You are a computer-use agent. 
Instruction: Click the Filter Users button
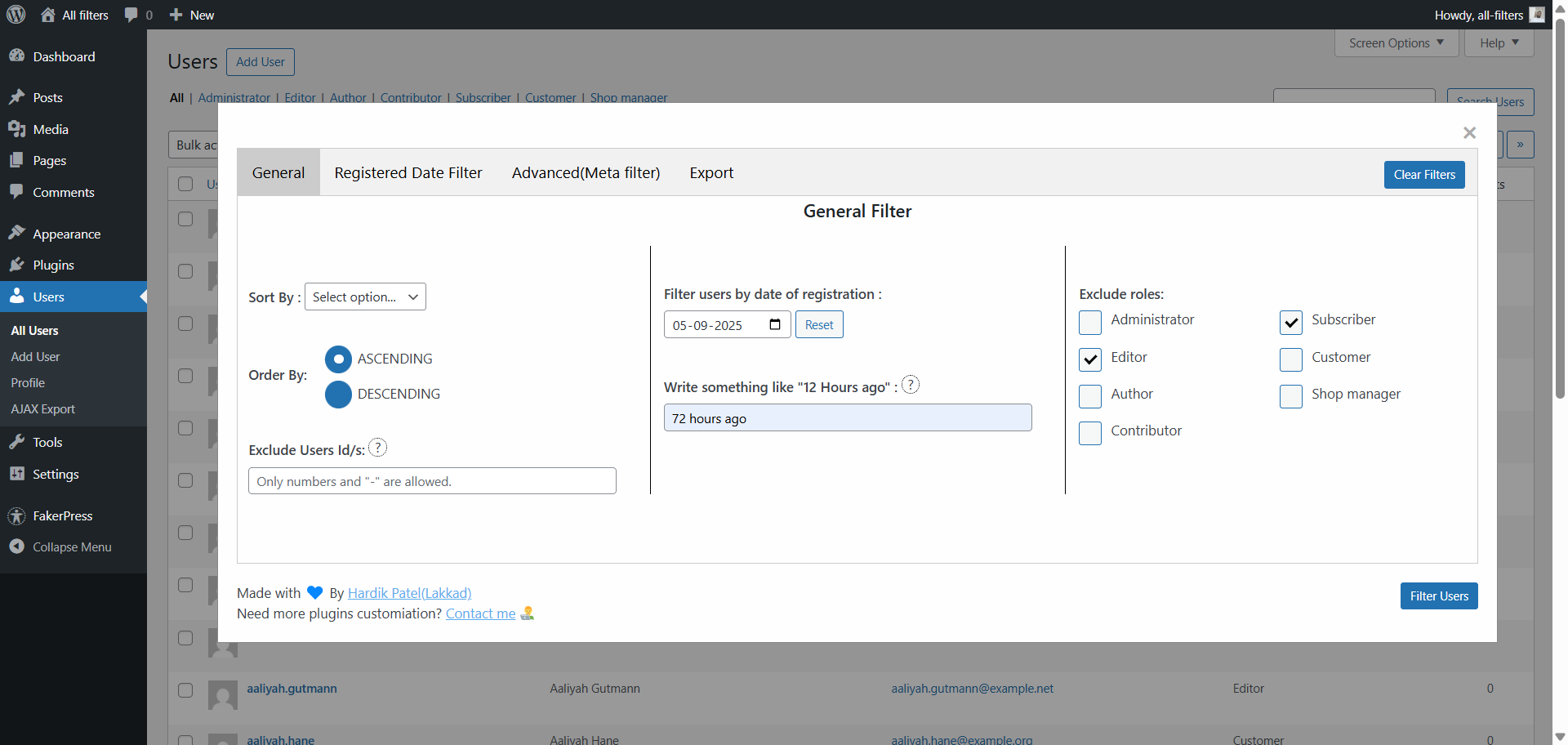[x=1438, y=596]
